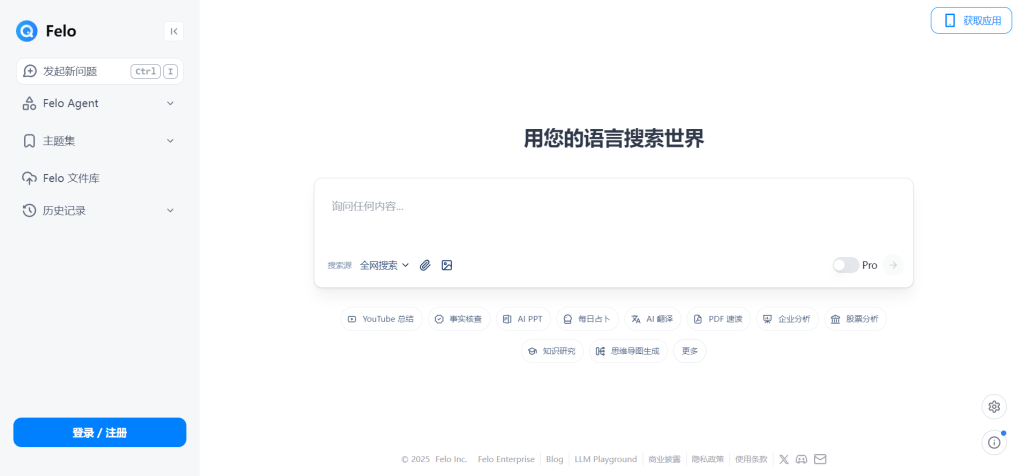
Task: Click the 搜索源 label
Action: click(x=340, y=266)
